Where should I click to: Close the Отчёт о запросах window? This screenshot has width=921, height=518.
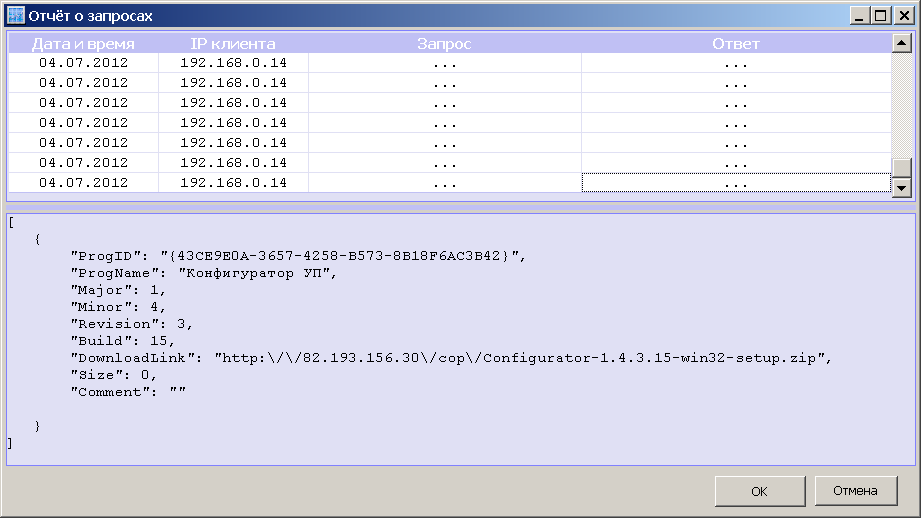tap(902, 15)
